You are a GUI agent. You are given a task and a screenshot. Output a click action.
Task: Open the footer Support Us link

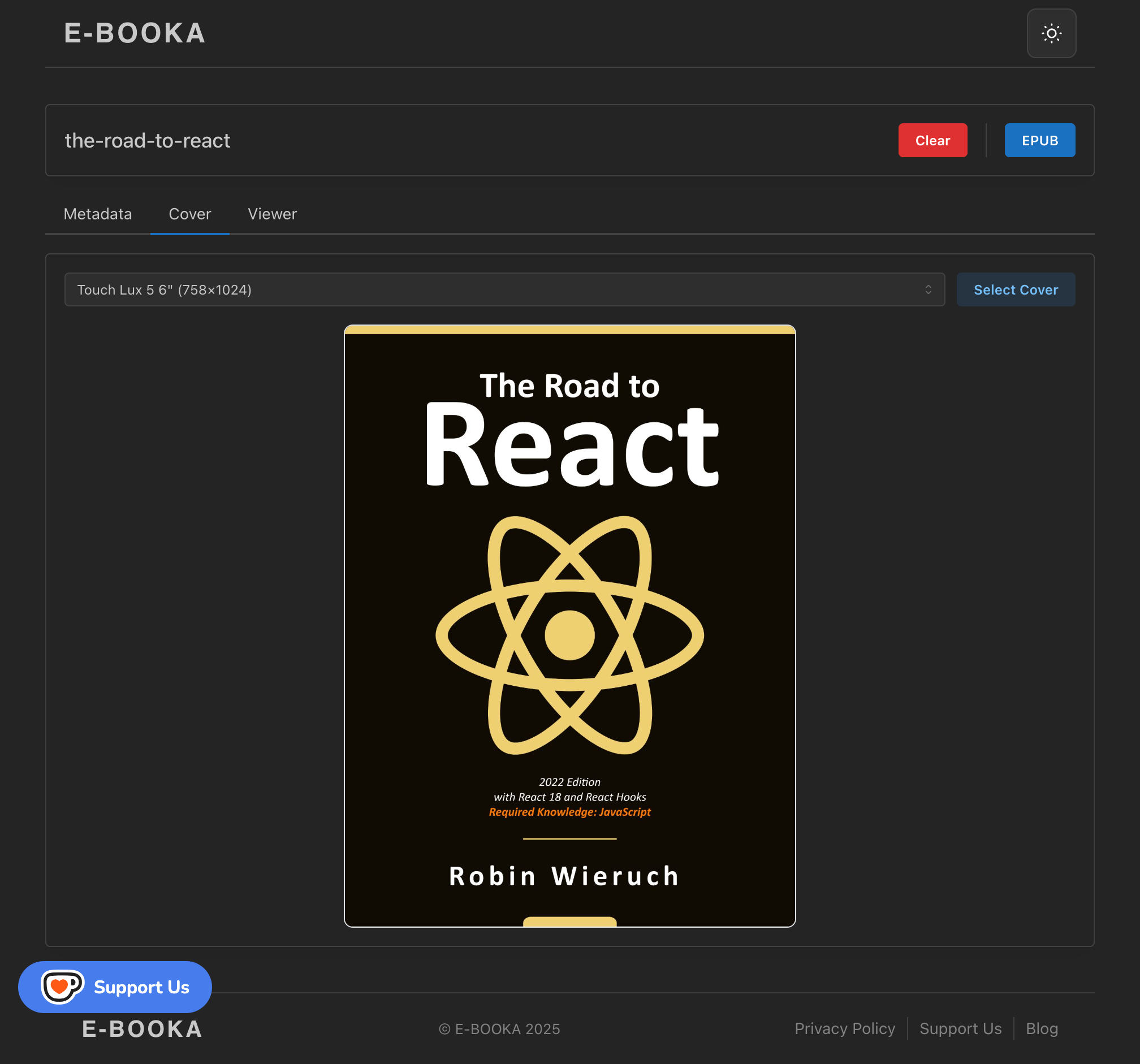pyautogui.click(x=960, y=1028)
